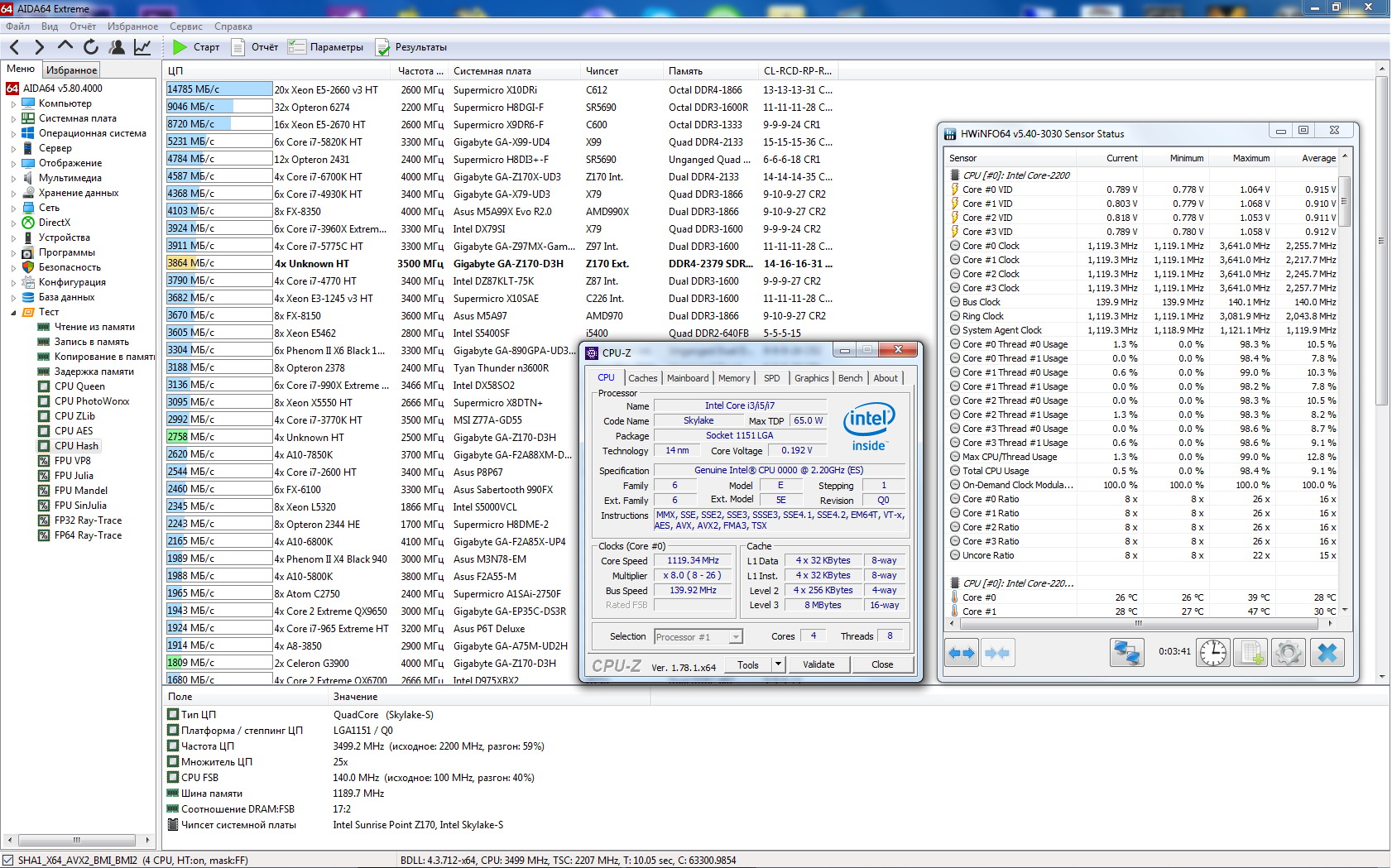Screen dimensions: 1392x868
Task: Expand the Сеть tree node
Action: (x=13, y=208)
